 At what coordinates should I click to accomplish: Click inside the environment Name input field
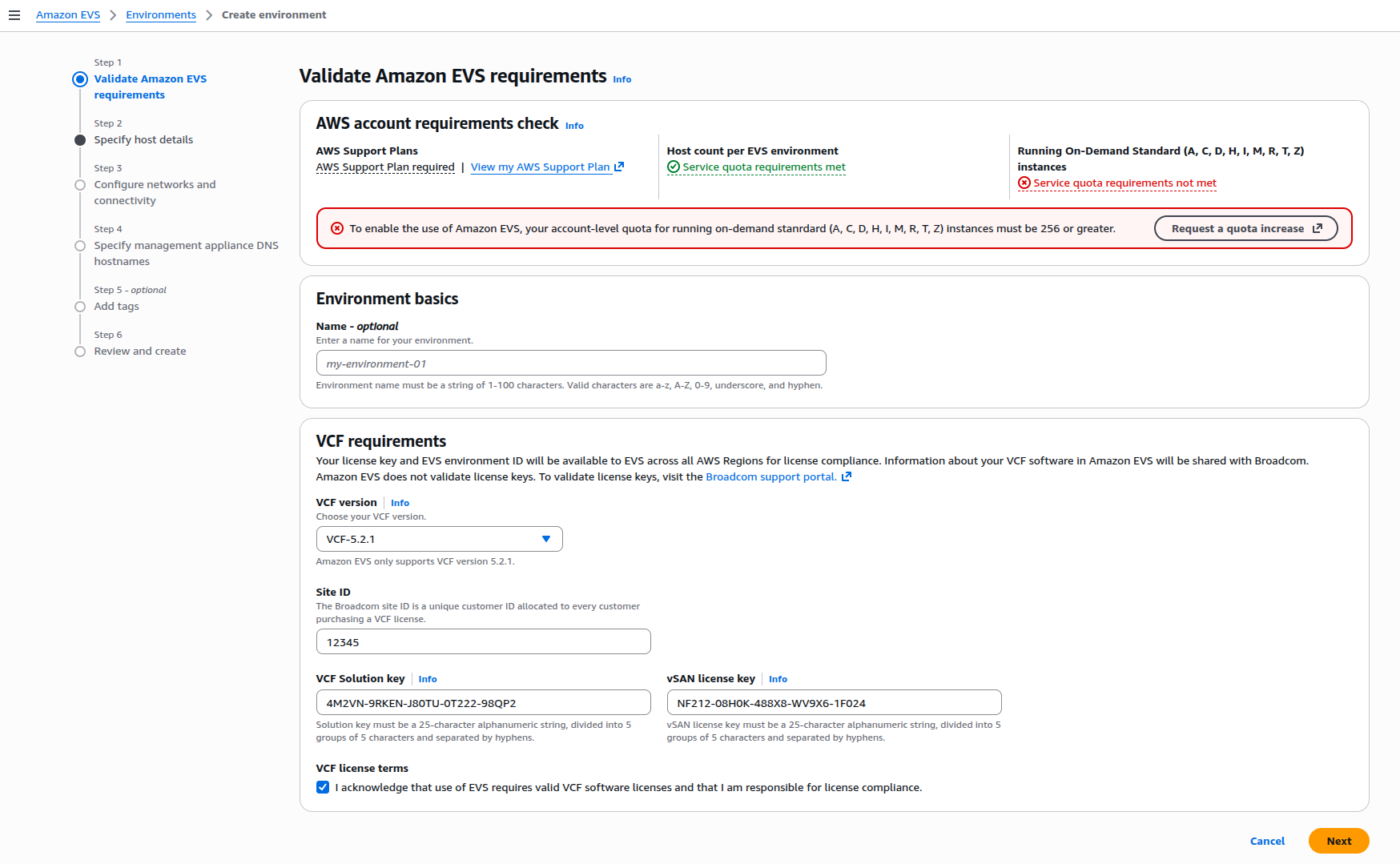point(570,363)
